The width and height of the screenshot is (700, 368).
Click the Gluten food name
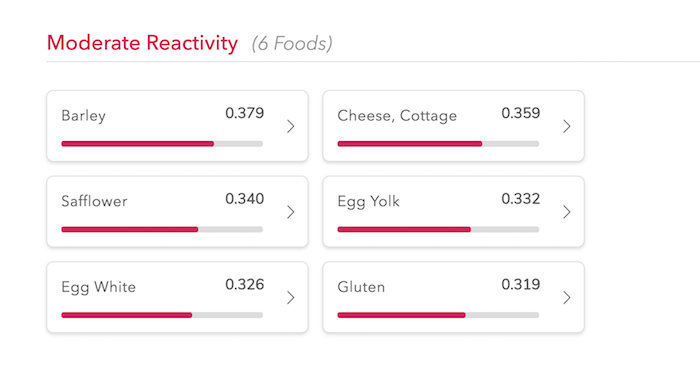coord(361,287)
